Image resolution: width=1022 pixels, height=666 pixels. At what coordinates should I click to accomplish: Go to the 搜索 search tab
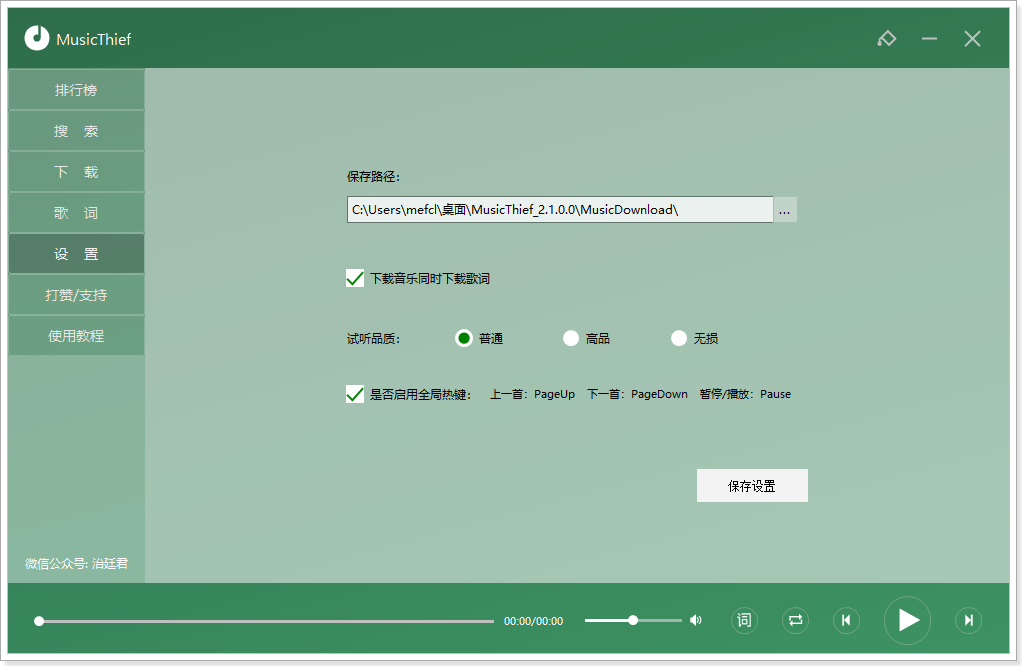(76, 131)
